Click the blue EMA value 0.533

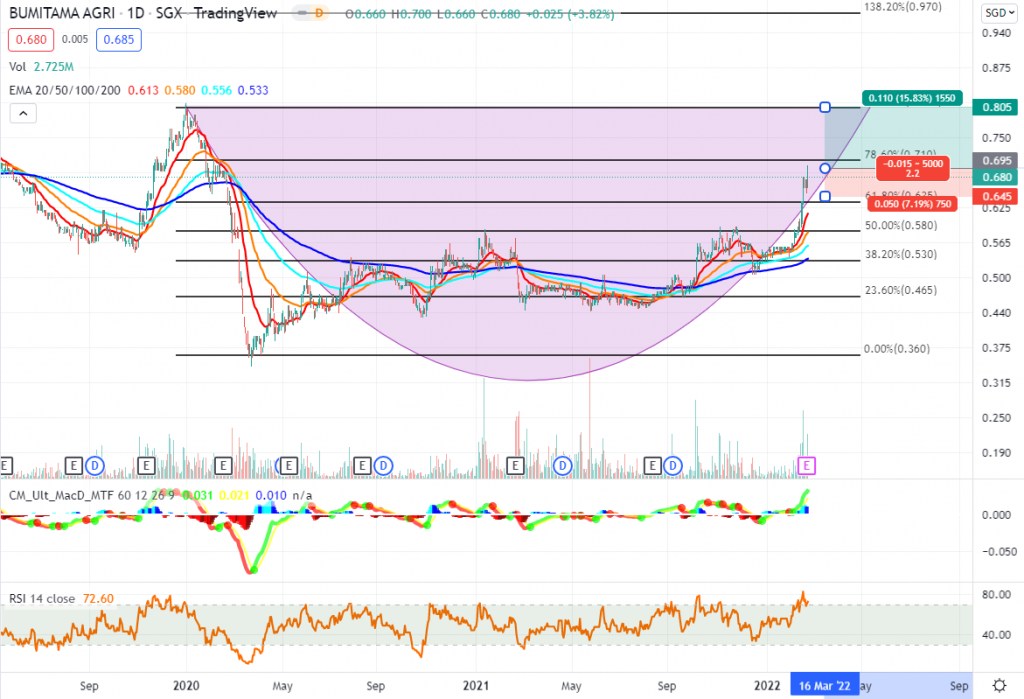(253, 90)
